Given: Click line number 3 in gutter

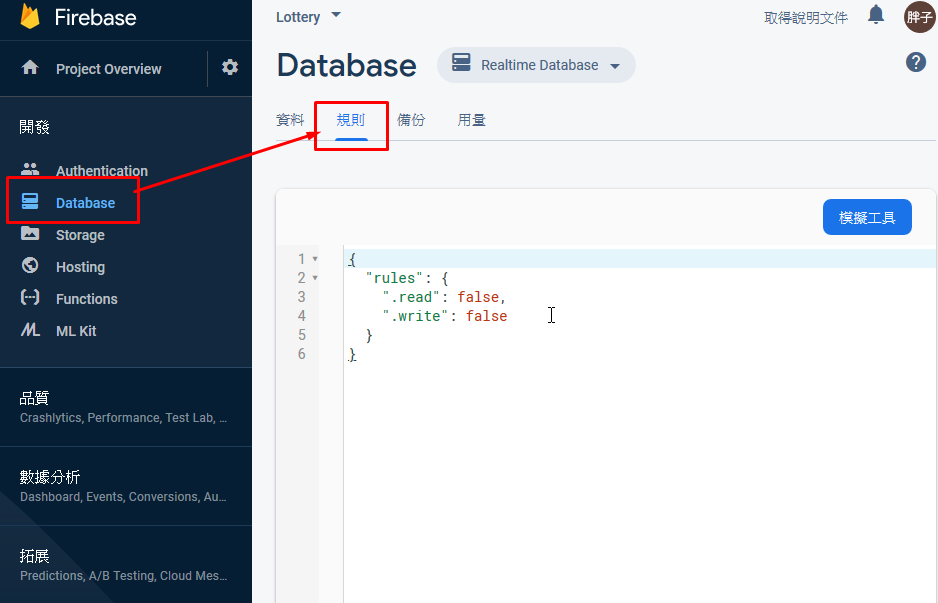Looking at the screenshot, I should click(x=302, y=297).
